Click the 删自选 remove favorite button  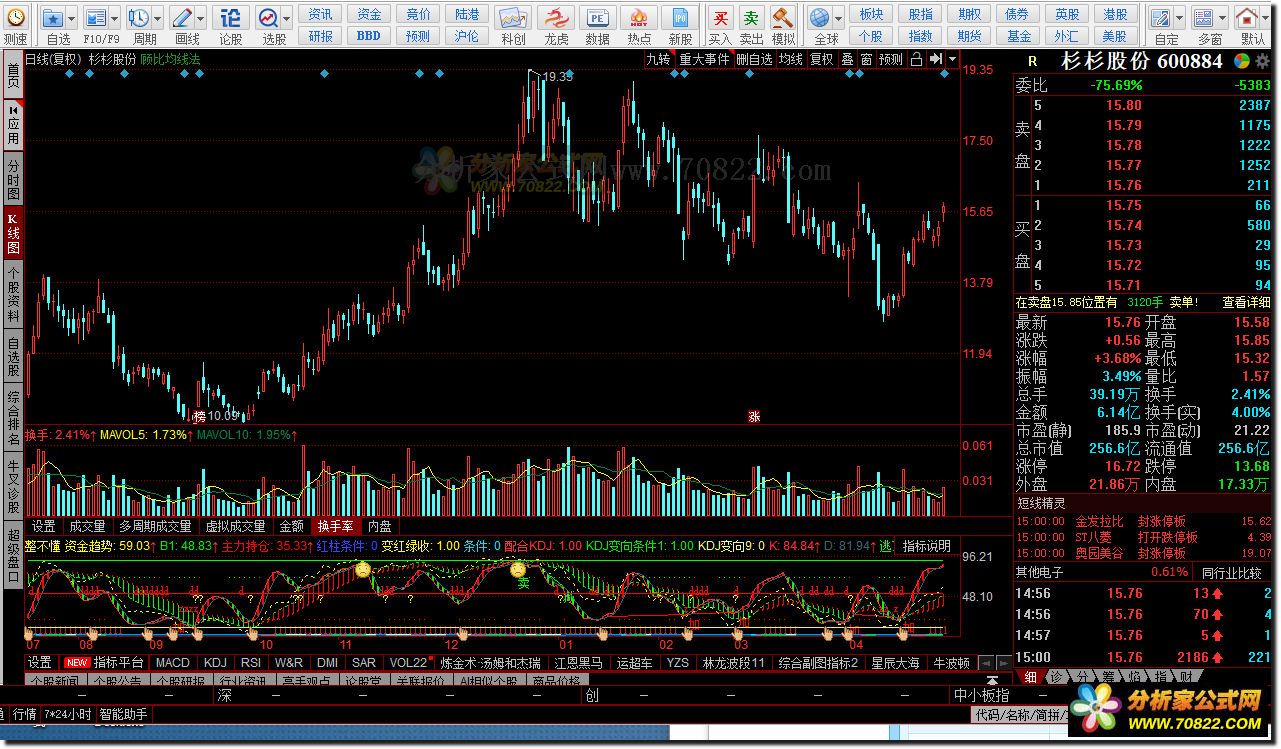click(755, 59)
